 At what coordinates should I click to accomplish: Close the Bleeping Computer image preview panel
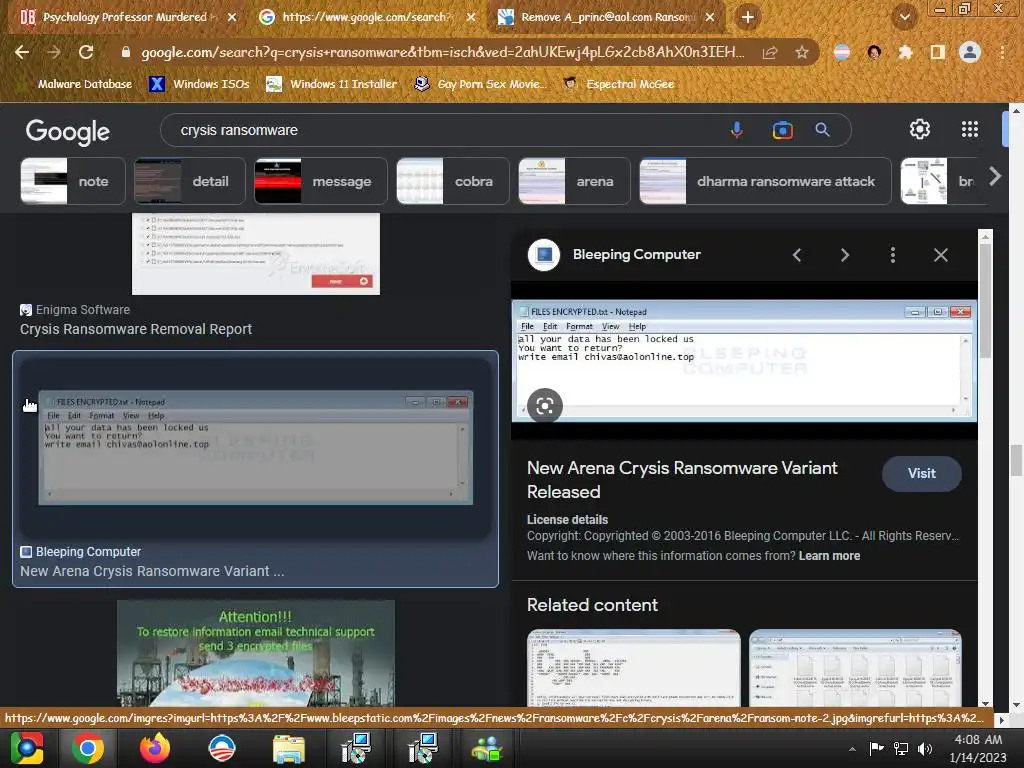(x=940, y=255)
